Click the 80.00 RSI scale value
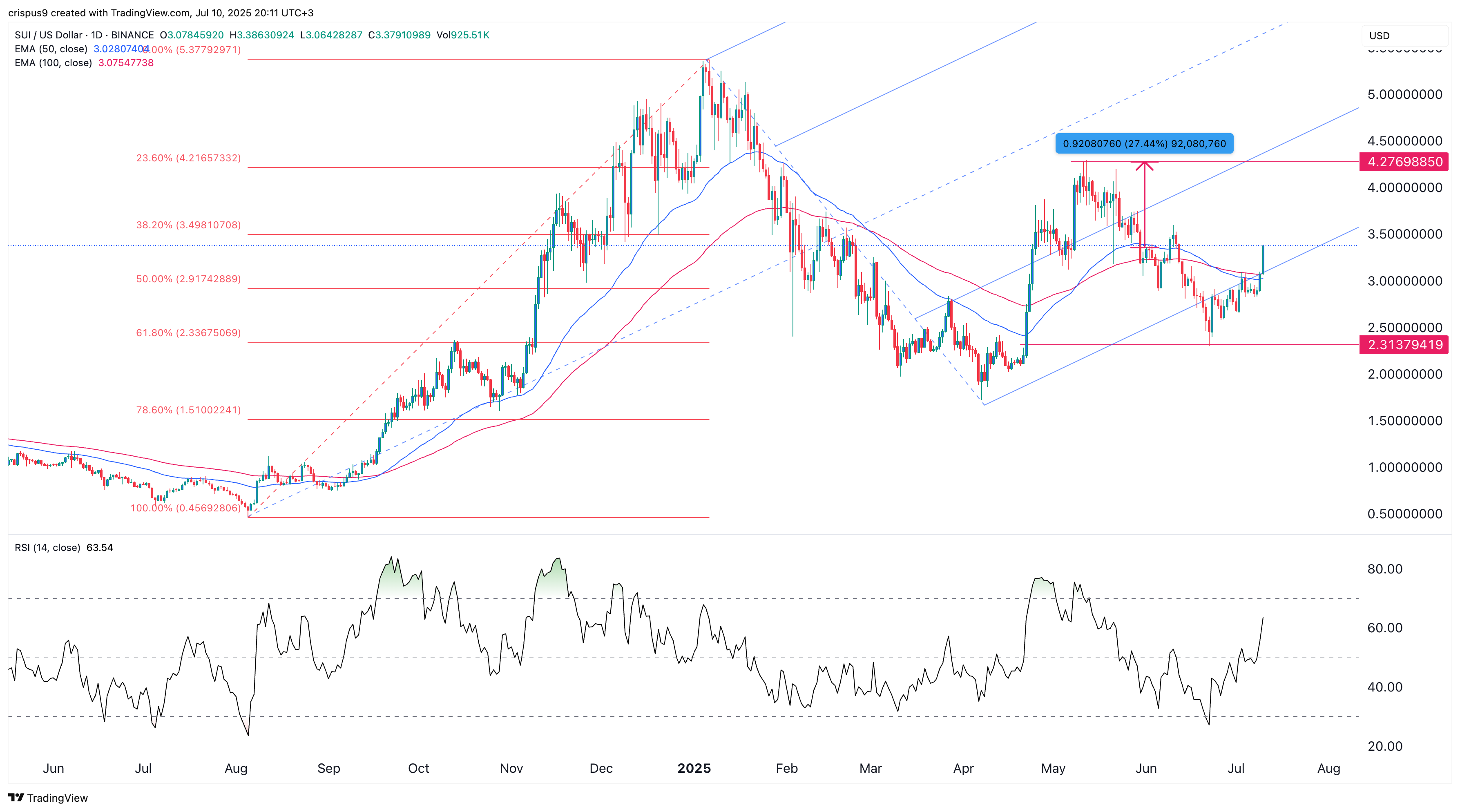The image size is (1460, 812). 1384,569
